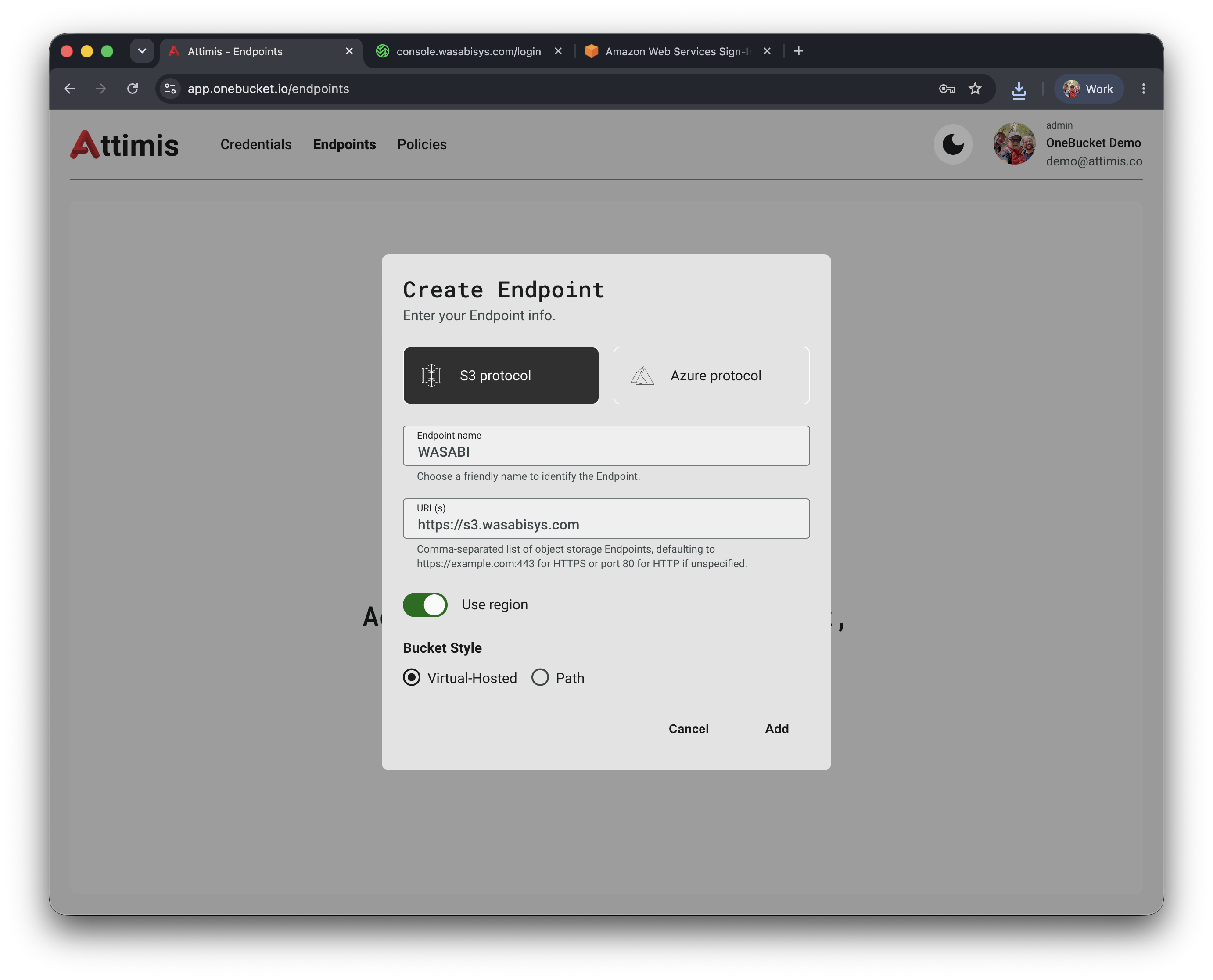Edit the Endpoint name field
The height and width of the screenshot is (980, 1213).
click(606, 446)
